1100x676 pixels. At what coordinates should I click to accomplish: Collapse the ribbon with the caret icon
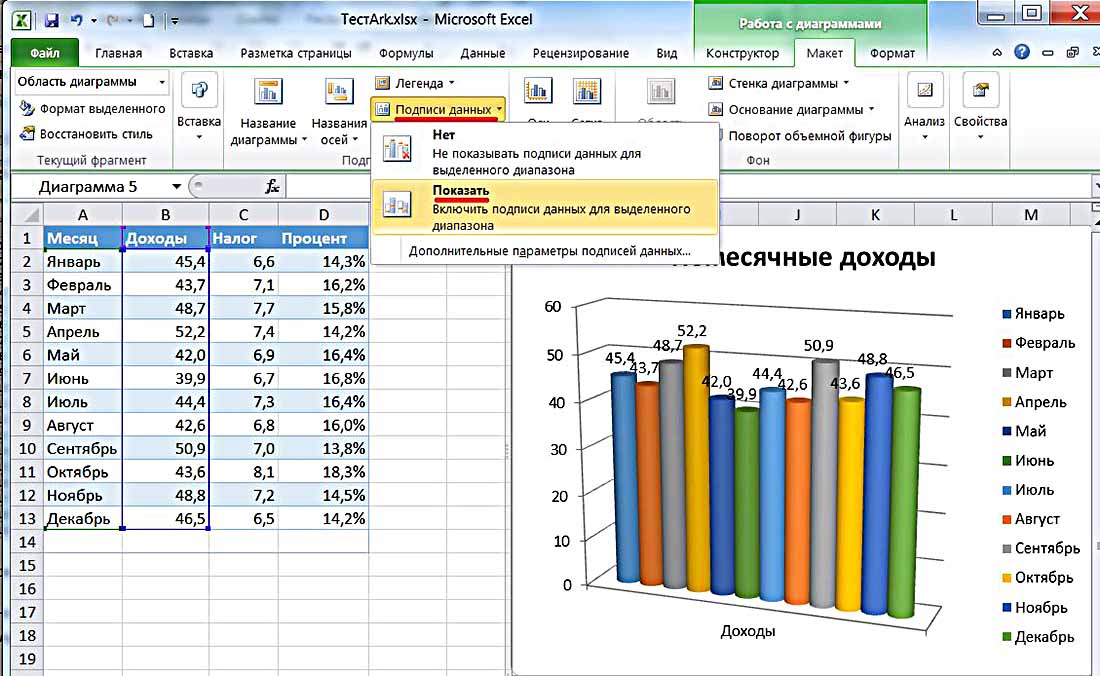(997, 53)
